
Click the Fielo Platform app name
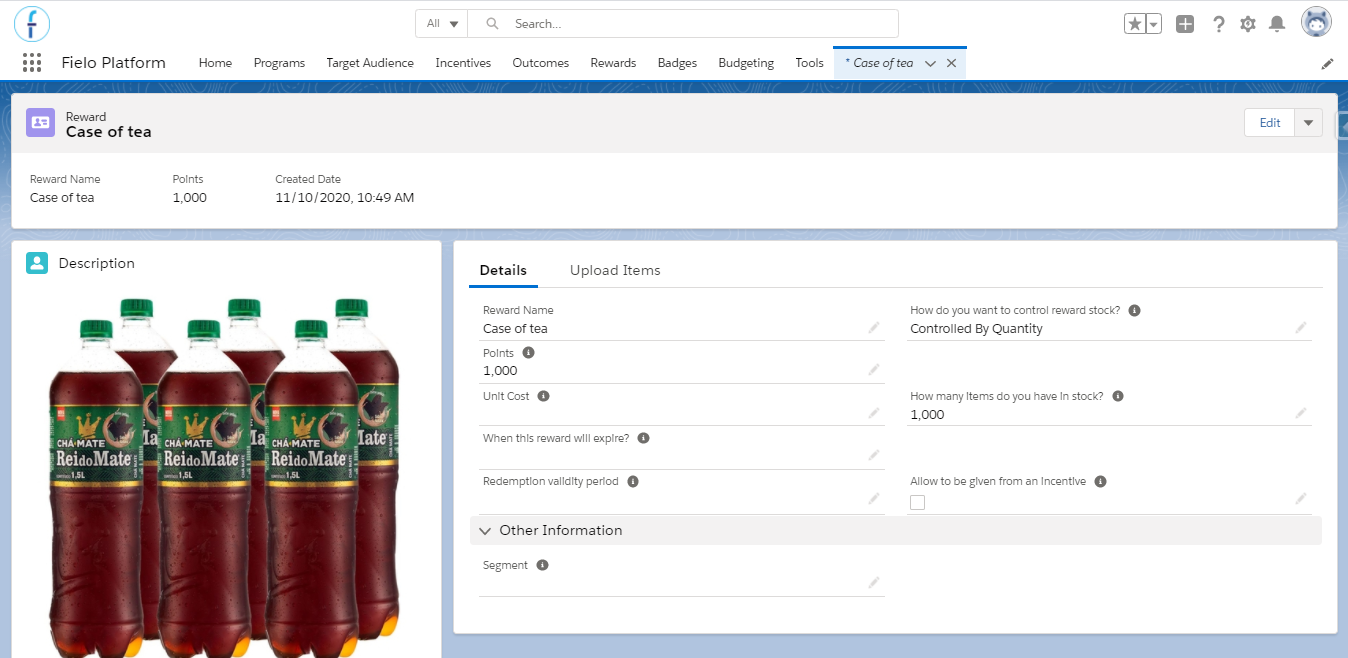(114, 63)
